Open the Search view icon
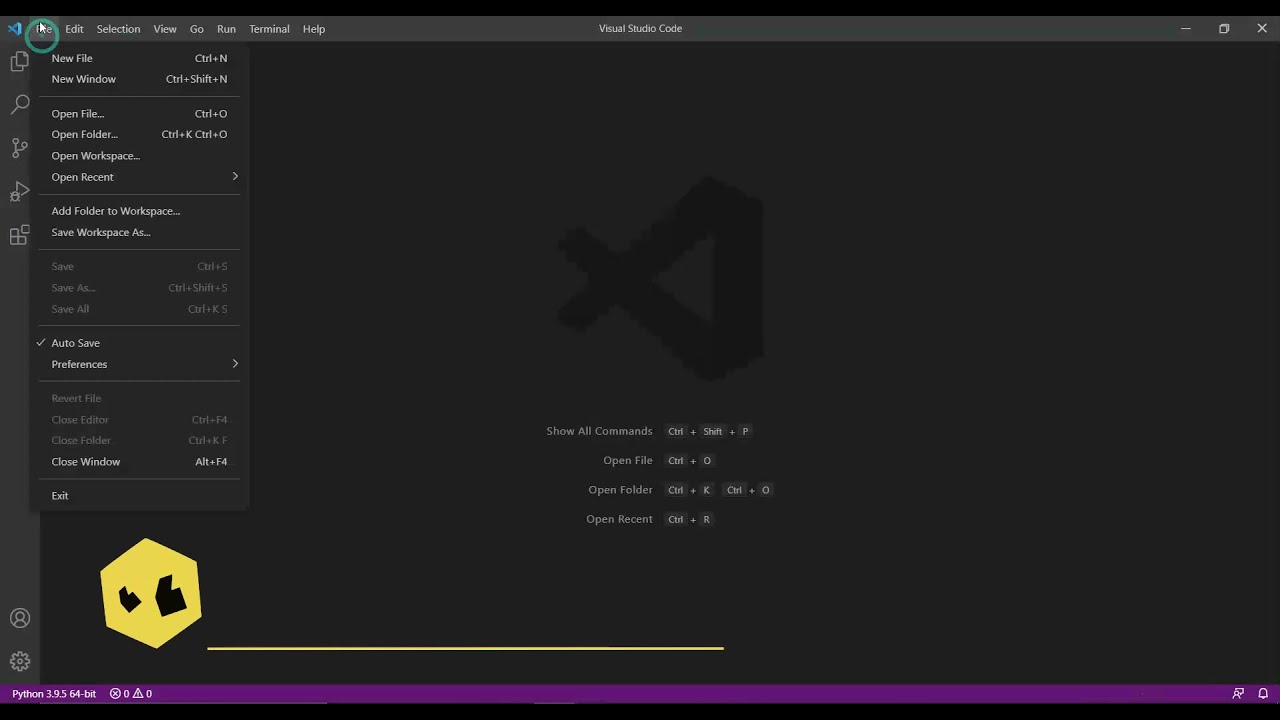This screenshot has width=1280, height=720. 19,105
